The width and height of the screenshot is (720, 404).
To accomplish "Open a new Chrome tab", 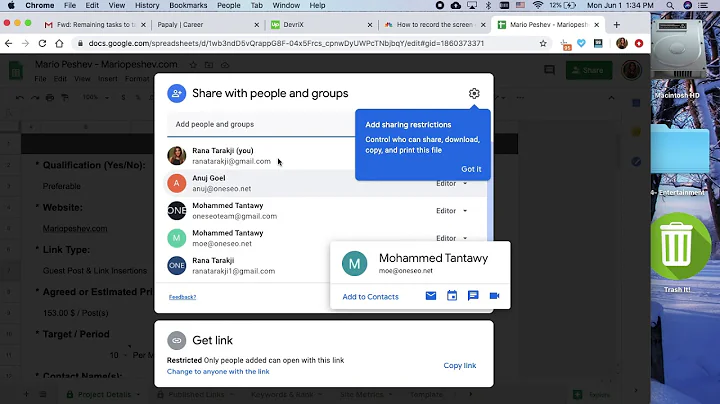I will pyautogui.click(x=617, y=25).
